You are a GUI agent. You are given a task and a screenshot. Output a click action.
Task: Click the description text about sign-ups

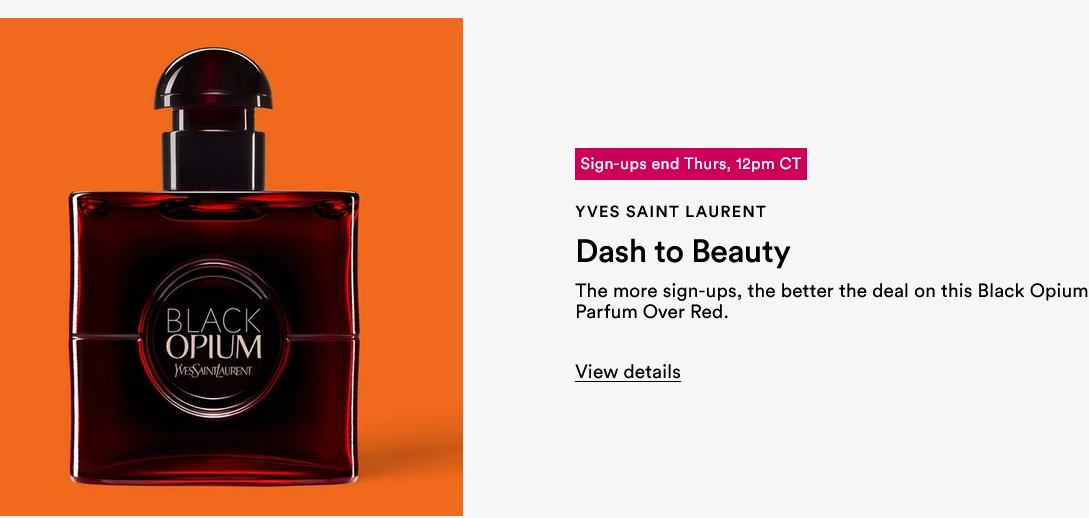[832, 301]
